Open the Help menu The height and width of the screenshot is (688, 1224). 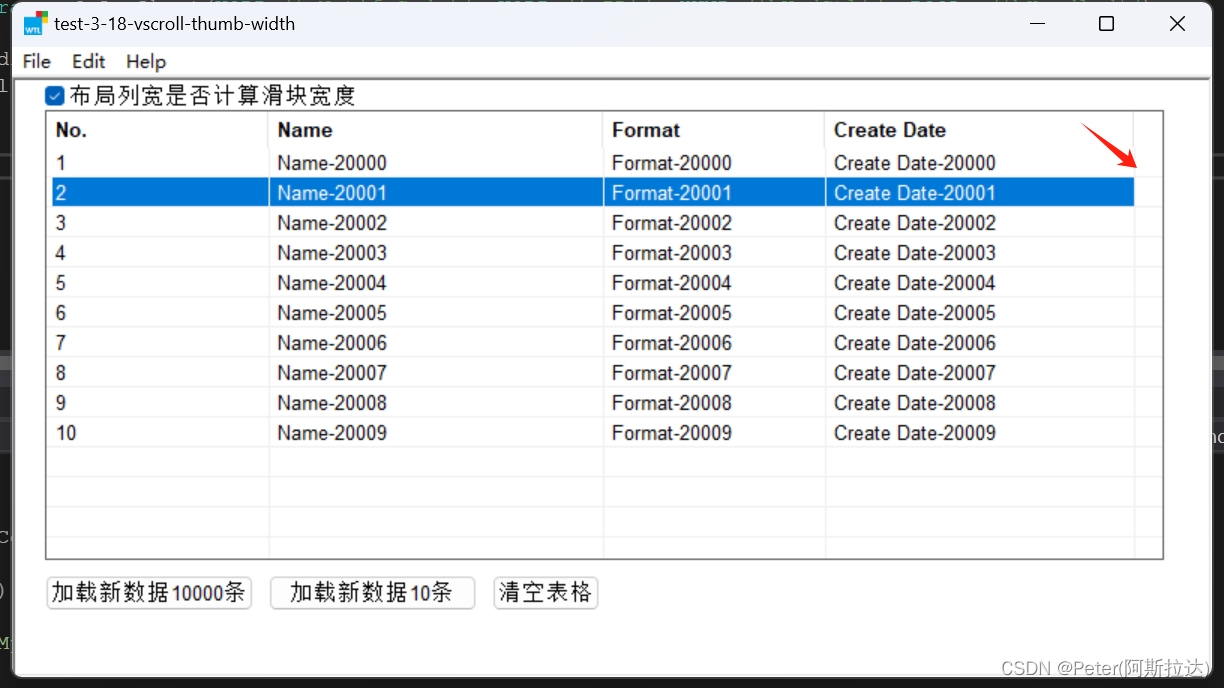[146, 62]
